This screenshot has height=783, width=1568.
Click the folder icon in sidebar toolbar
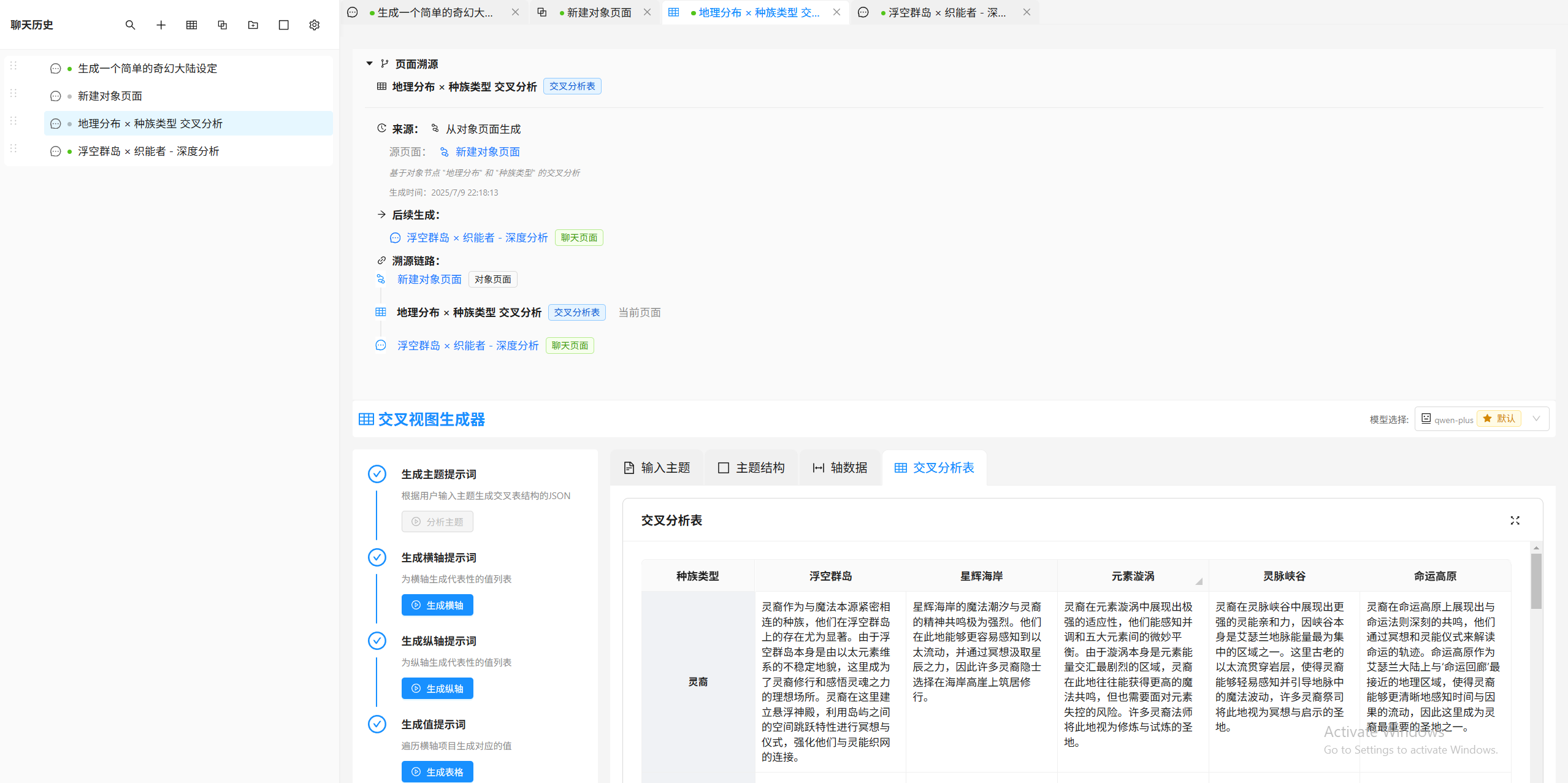pos(253,25)
